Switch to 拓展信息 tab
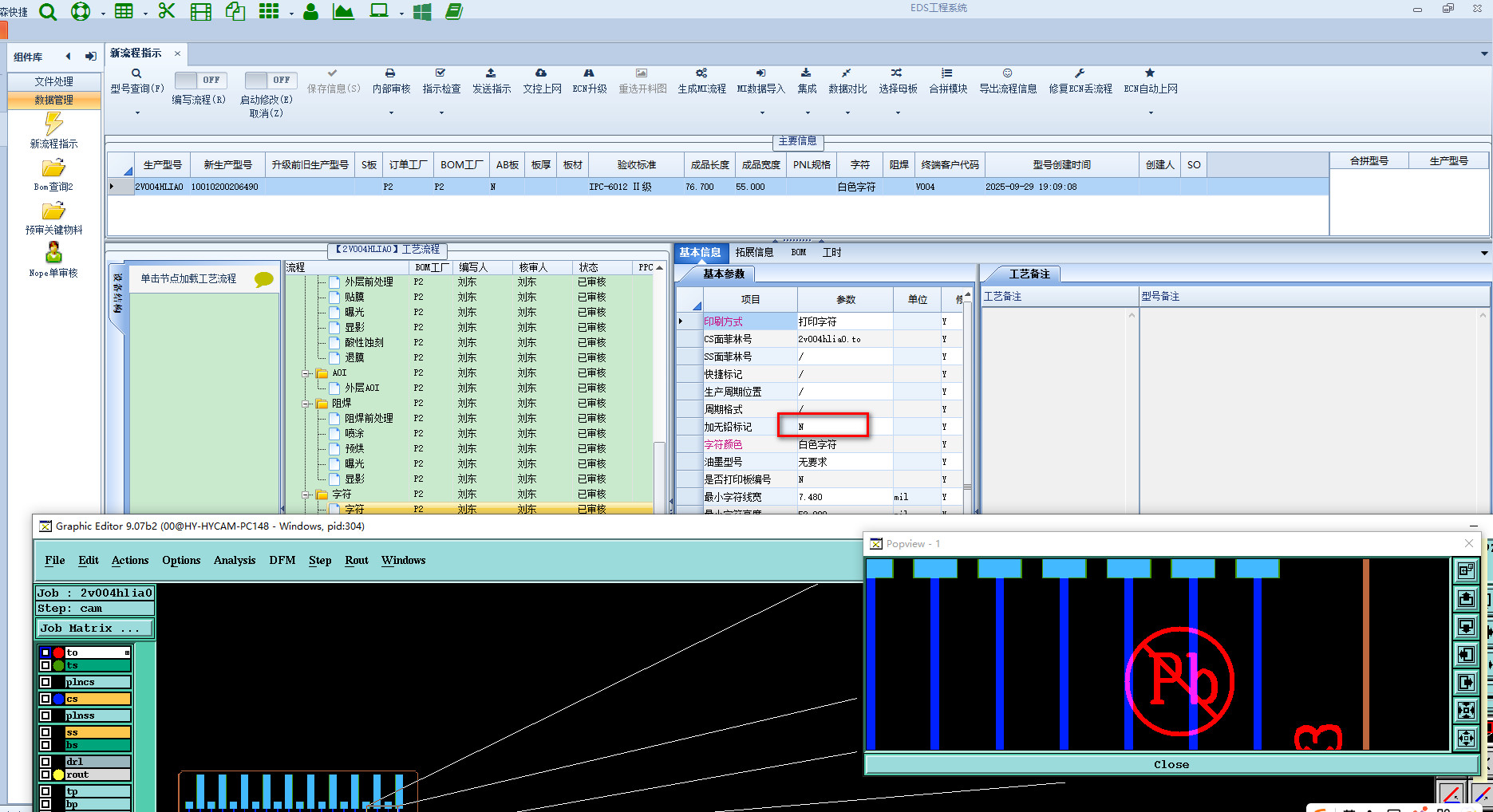1493x812 pixels. 754,252
